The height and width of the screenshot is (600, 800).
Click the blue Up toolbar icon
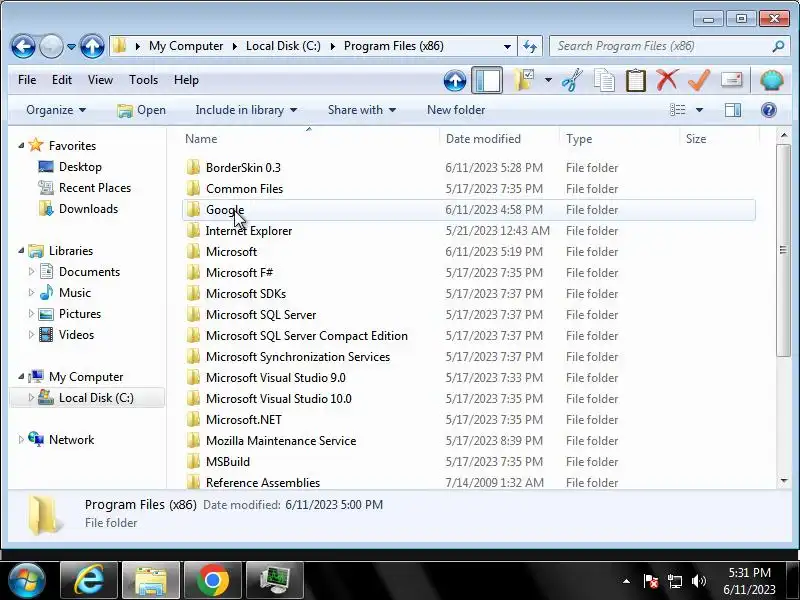pos(455,80)
